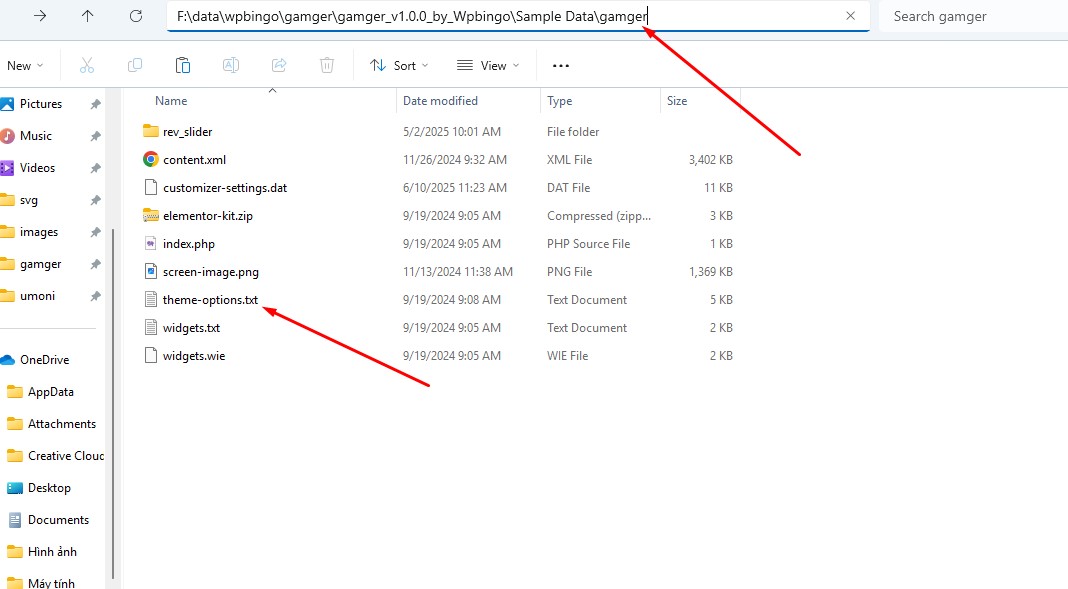Viewport: 1068px width, 589px height.
Task: Click the Delete trash icon
Action: click(x=327, y=65)
